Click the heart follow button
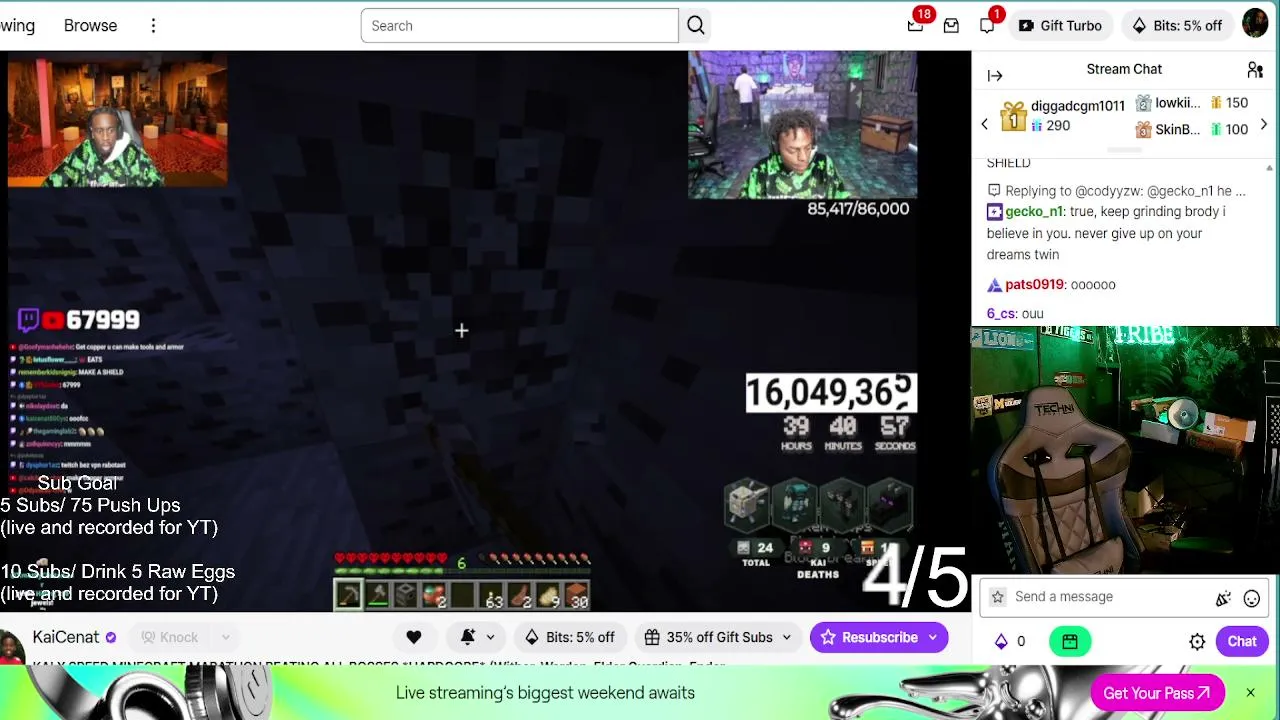Image resolution: width=1280 pixels, height=720 pixels. pyautogui.click(x=414, y=637)
